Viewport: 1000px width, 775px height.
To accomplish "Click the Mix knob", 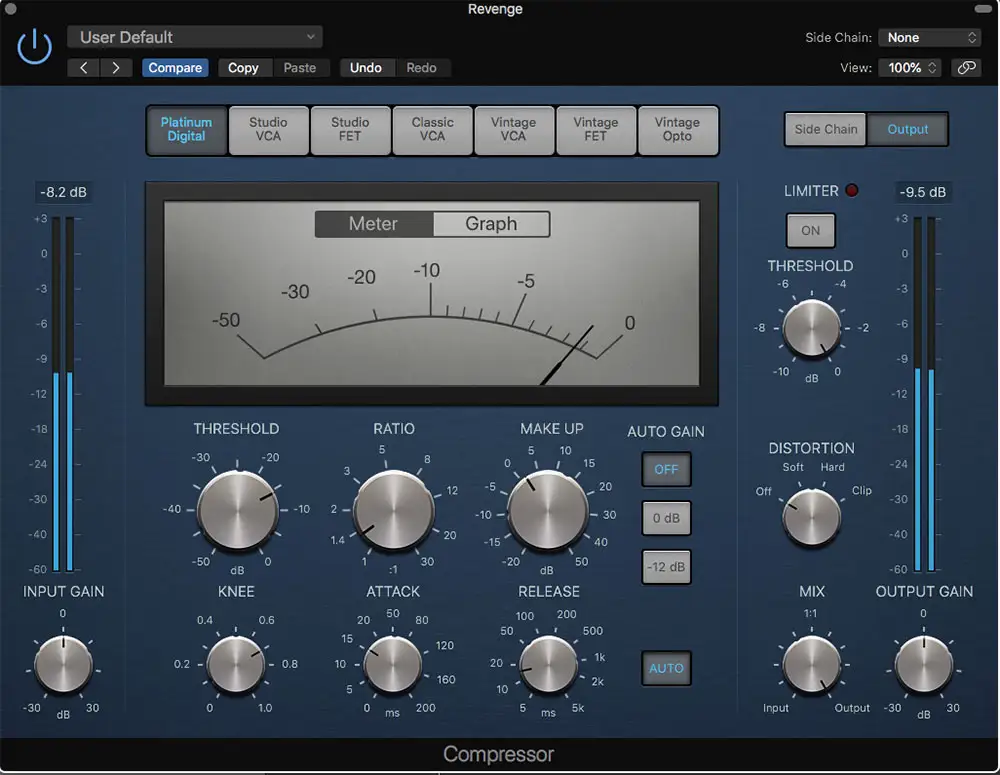I will (x=811, y=665).
